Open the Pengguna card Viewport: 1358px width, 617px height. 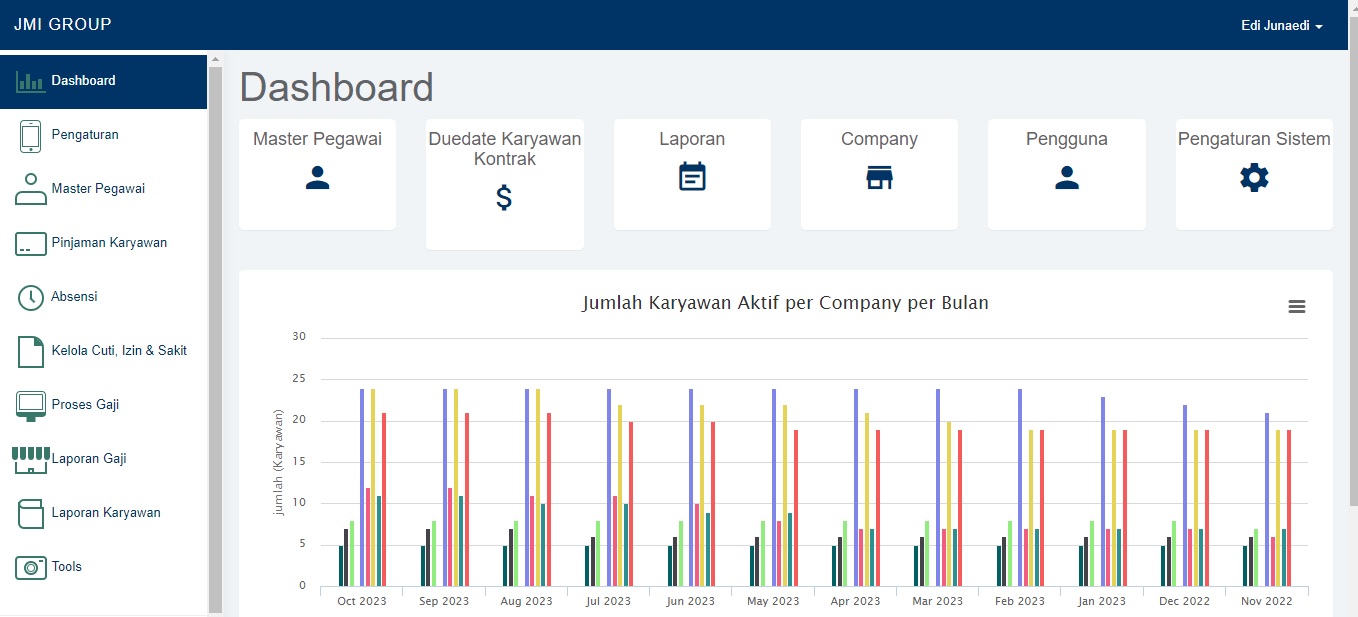click(x=1066, y=177)
